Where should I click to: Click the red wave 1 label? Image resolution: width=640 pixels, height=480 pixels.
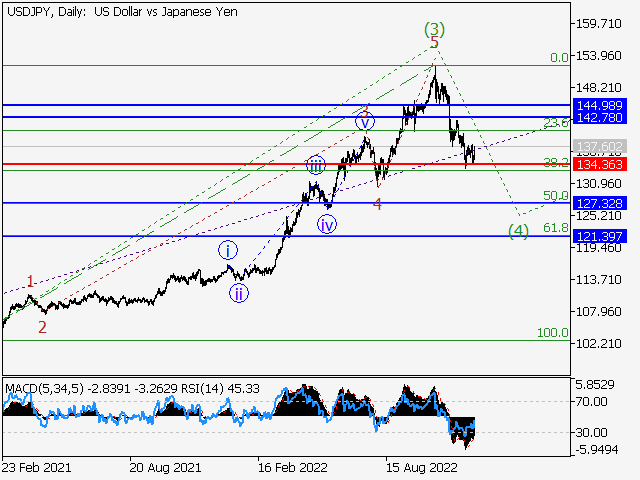click(x=30, y=281)
